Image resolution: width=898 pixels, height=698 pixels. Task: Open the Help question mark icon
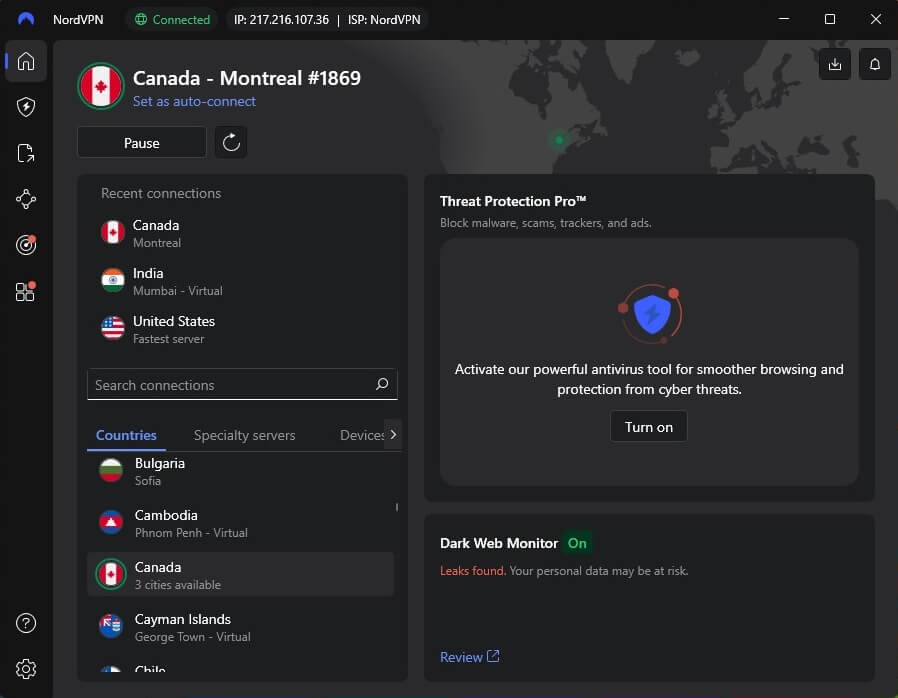click(x=25, y=622)
